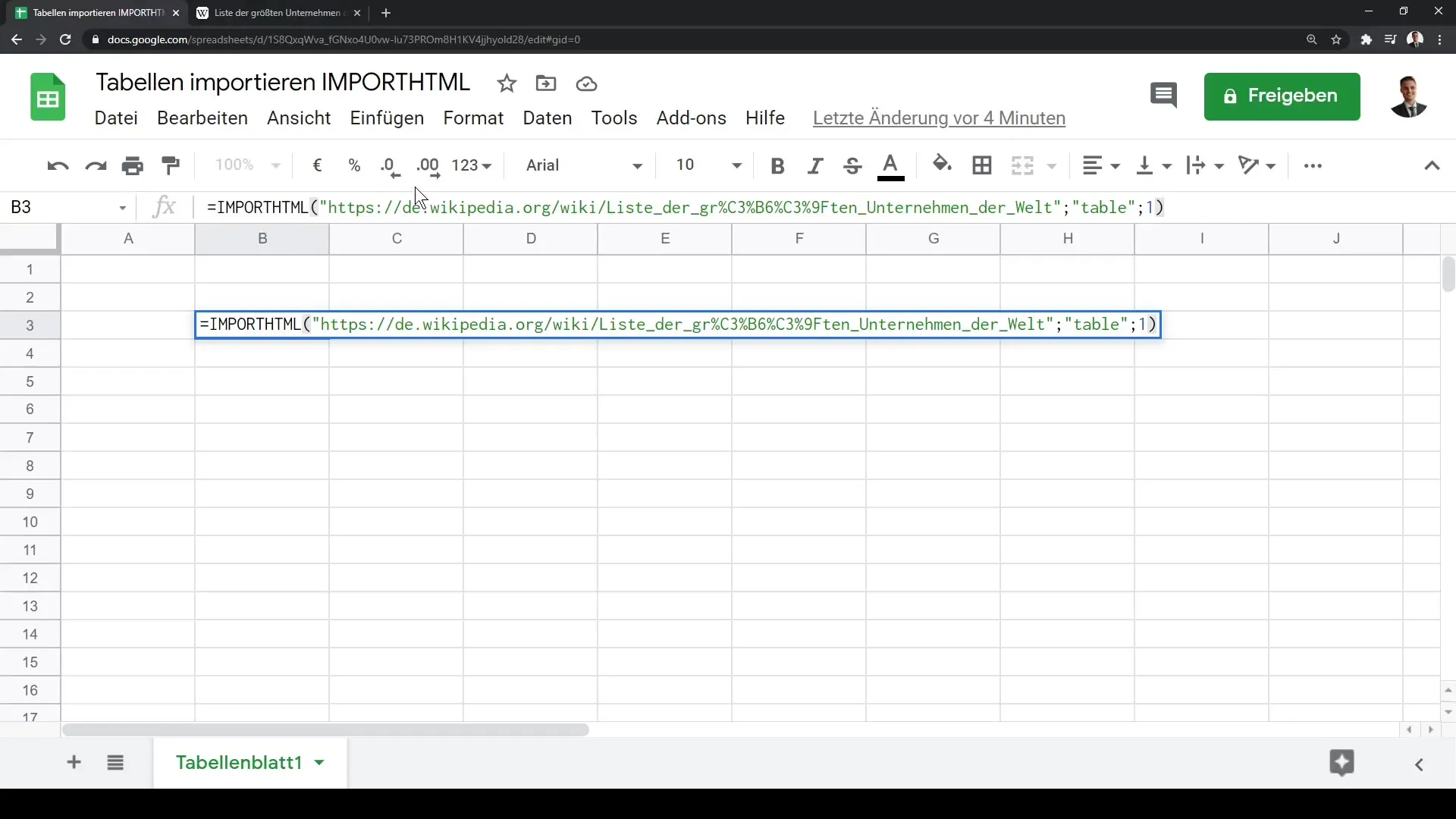Click into the formula bar text
Screen dimensions: 1456x819
pos(685,208)
